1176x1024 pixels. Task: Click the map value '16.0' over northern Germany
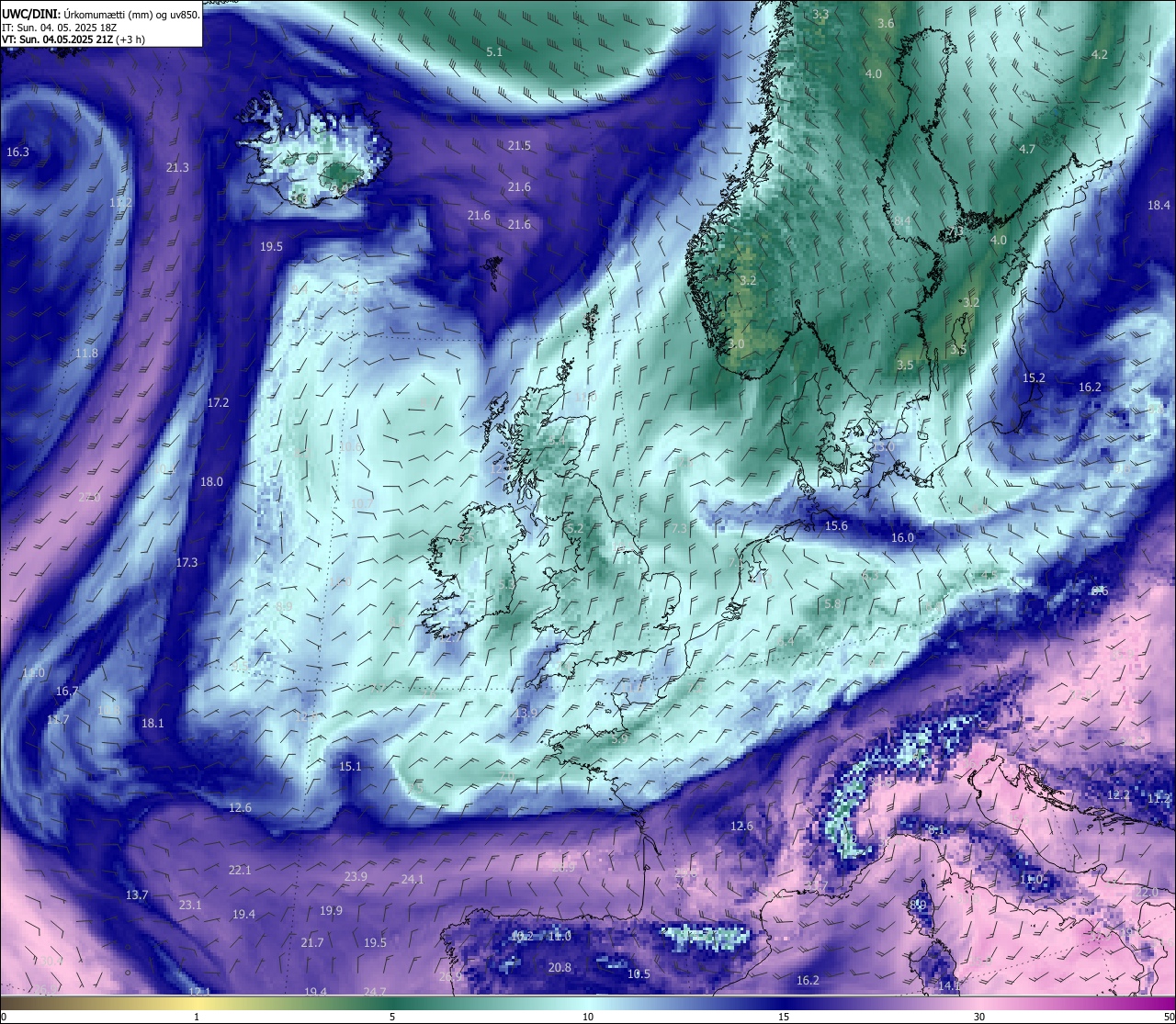point(902,538)
